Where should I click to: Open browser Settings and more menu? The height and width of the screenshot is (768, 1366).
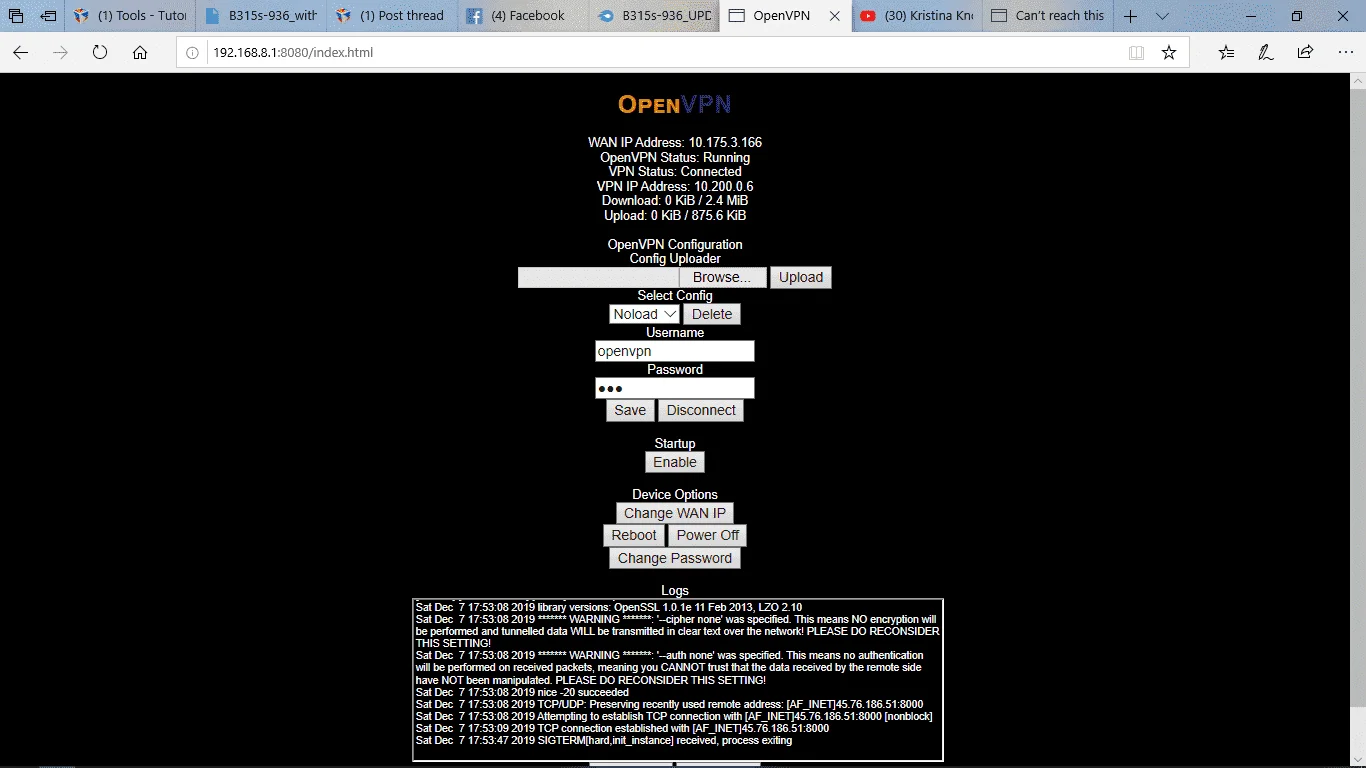point(1344,52)
